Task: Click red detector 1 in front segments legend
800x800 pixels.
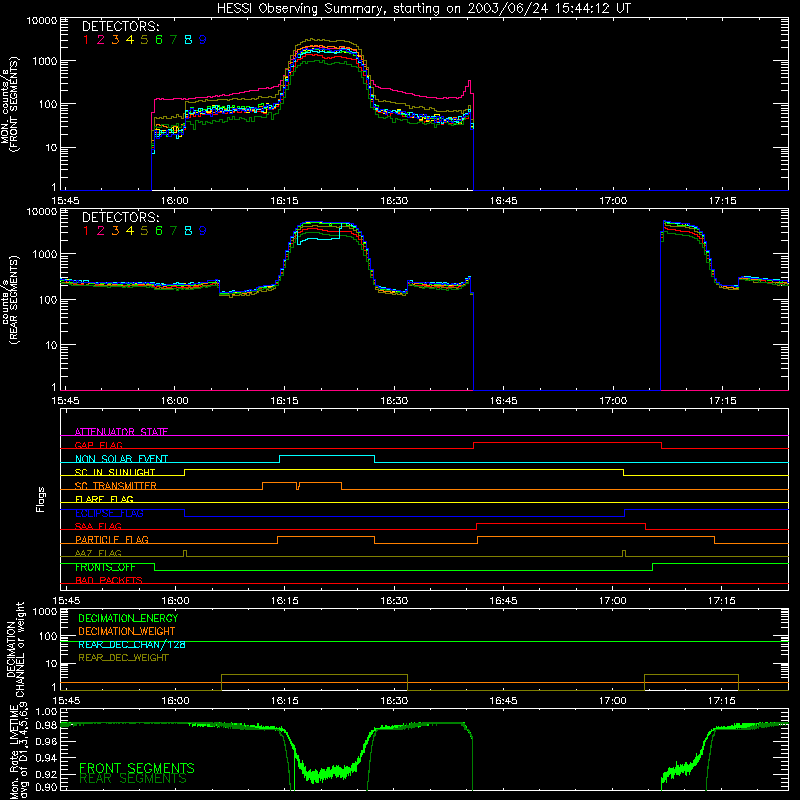Action: [x=86, y=40]
